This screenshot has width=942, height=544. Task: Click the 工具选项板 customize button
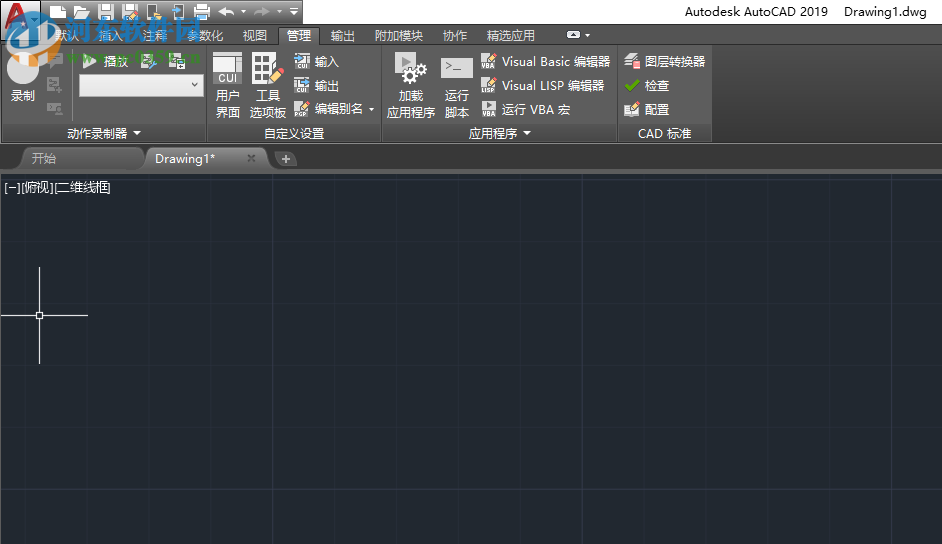pos(267,85)
